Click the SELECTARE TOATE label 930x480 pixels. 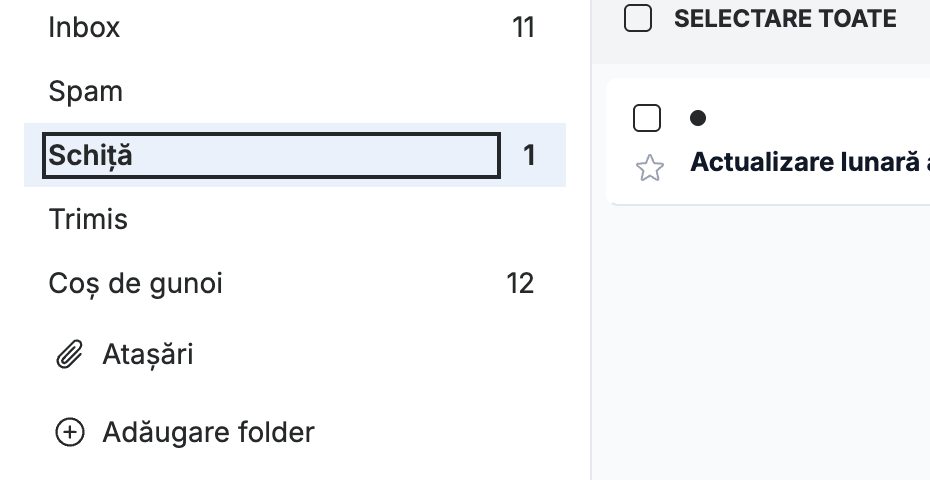coord(785,18)
